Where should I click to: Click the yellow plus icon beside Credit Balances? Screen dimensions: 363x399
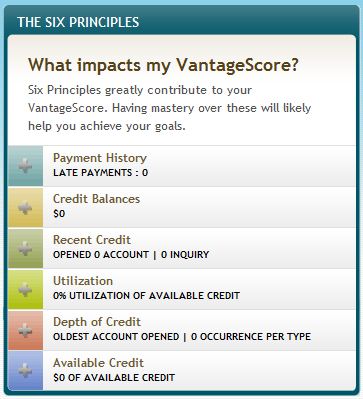point(25,207)
